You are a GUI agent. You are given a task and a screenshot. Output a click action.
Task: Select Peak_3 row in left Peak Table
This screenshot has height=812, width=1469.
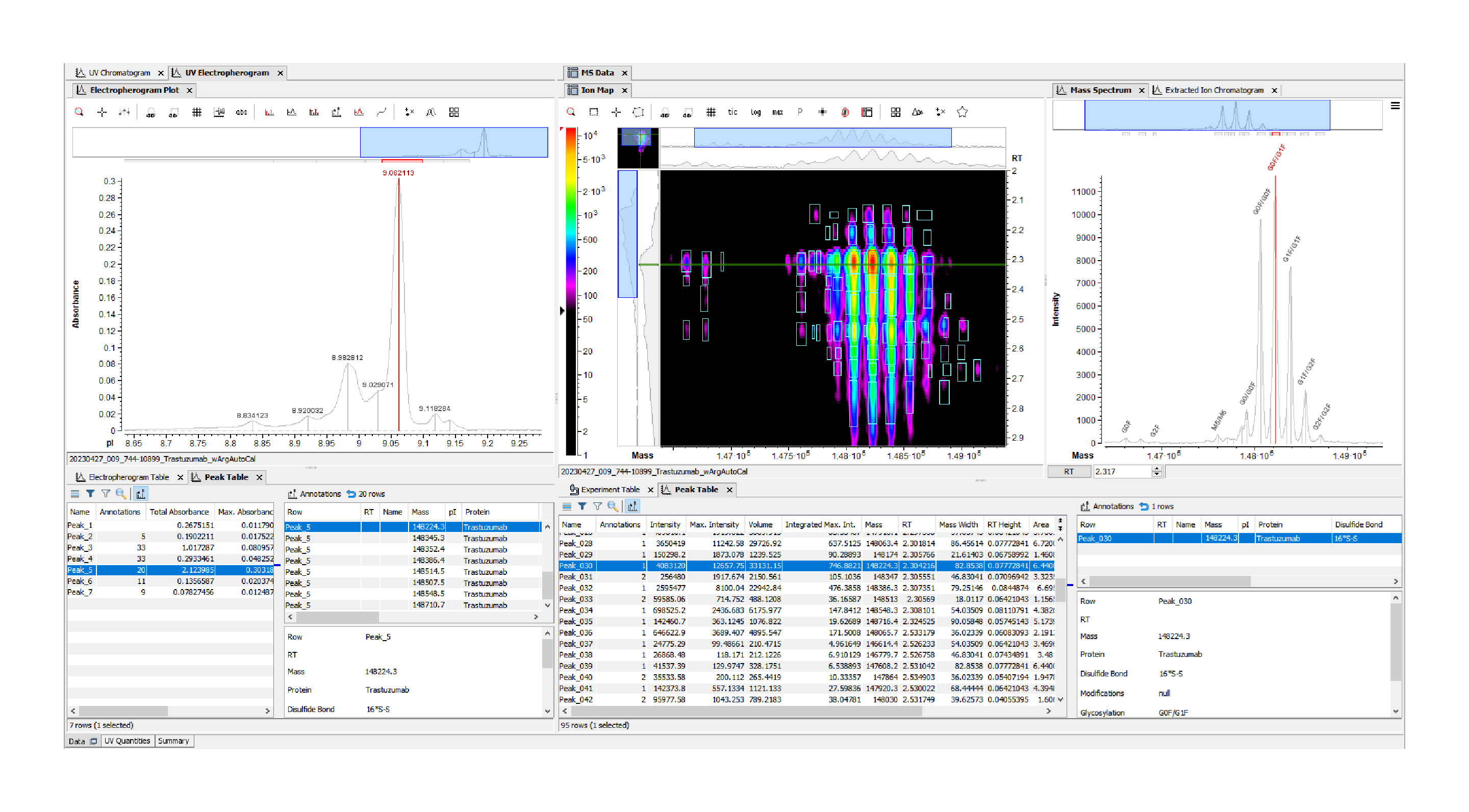pos(170,547)
